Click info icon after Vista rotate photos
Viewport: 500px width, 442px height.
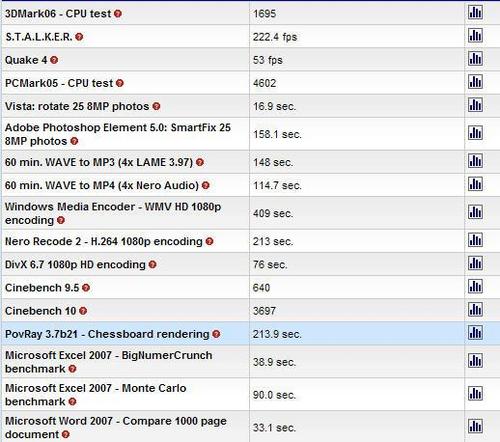pos(156,107)
